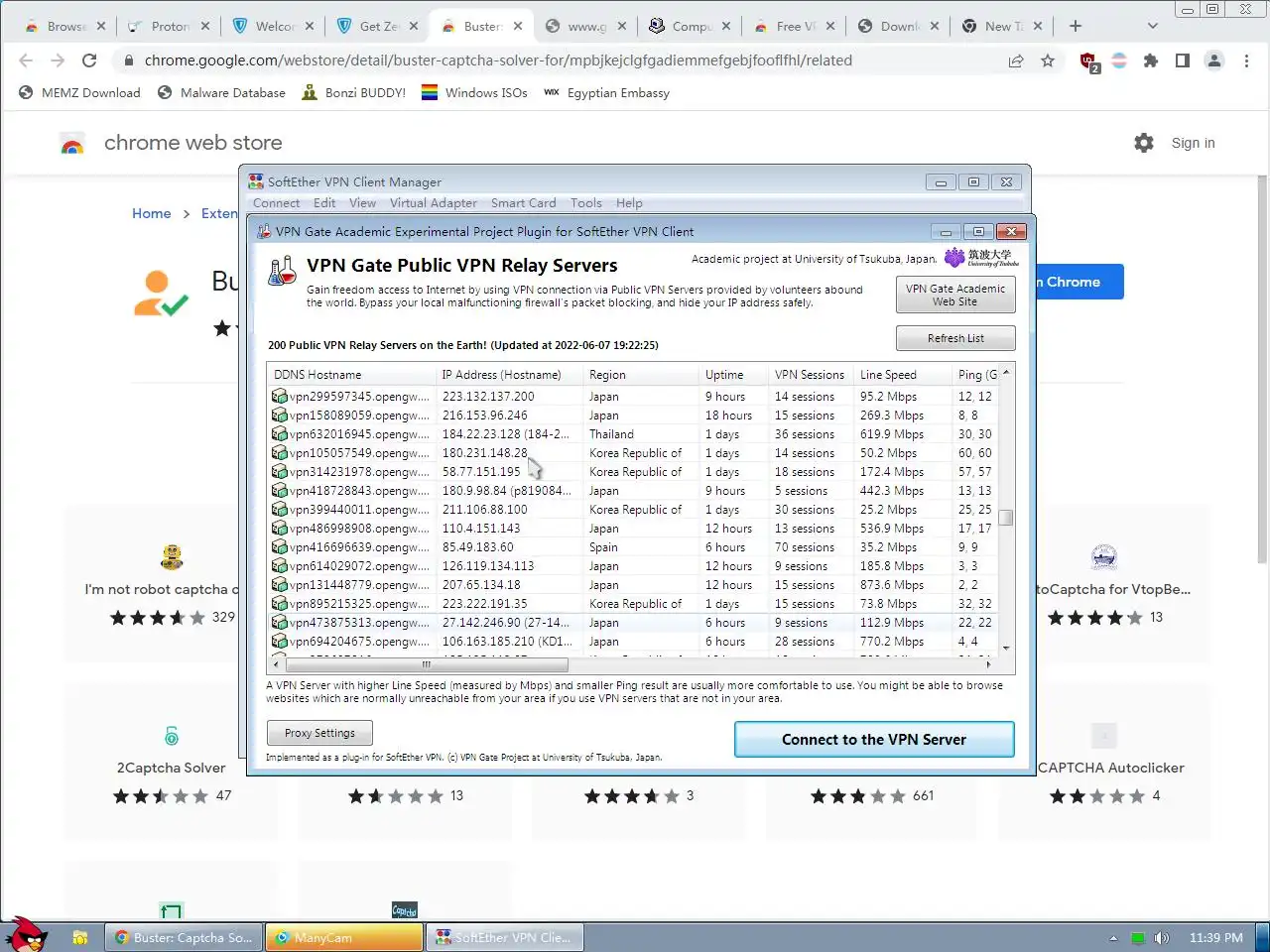Image resolution: width=1270 pixels, height=952 pixels.
Task: Click the I'm not robot captcha extension icon
Action: 172,556
